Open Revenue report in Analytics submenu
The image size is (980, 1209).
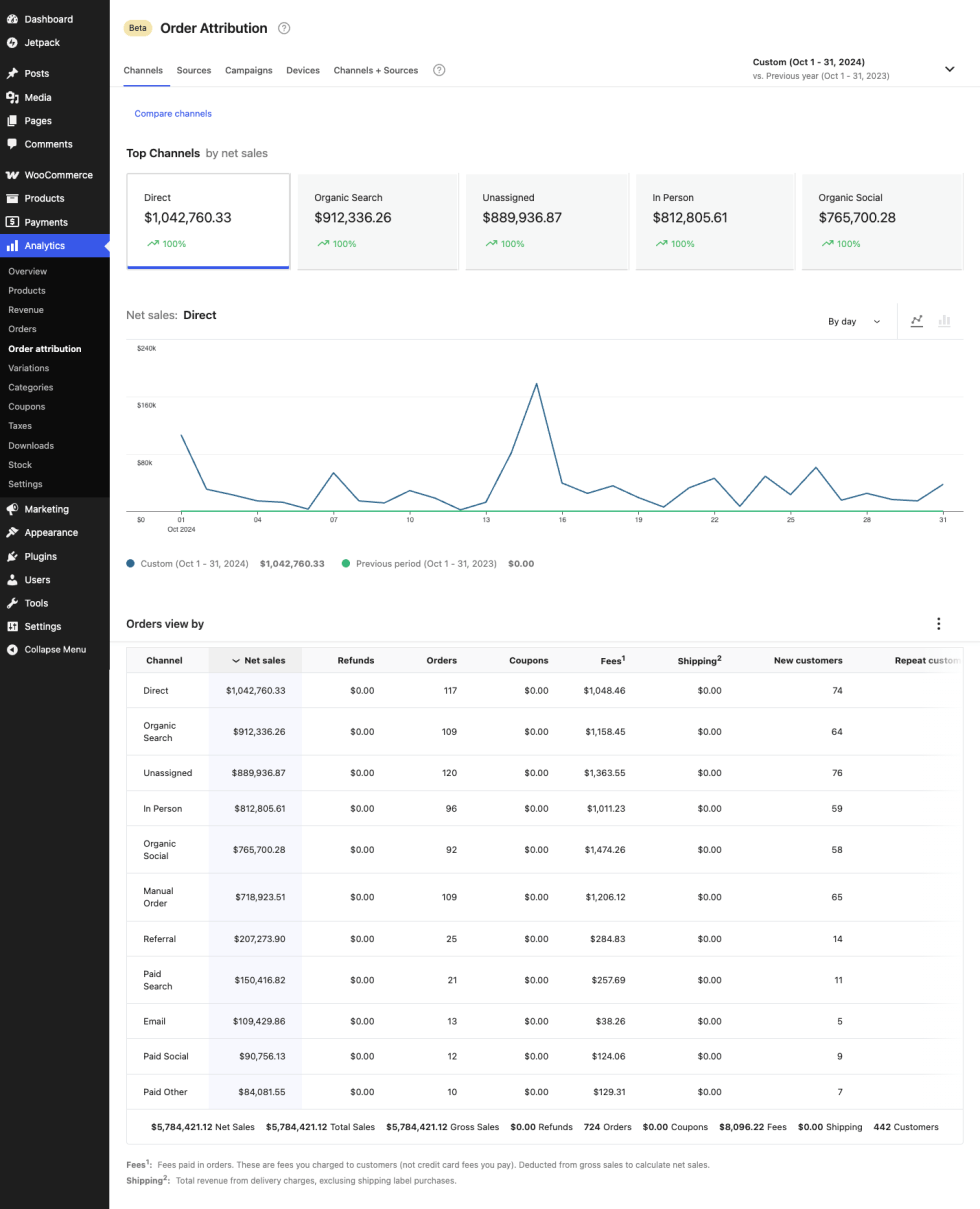(26, 310)
